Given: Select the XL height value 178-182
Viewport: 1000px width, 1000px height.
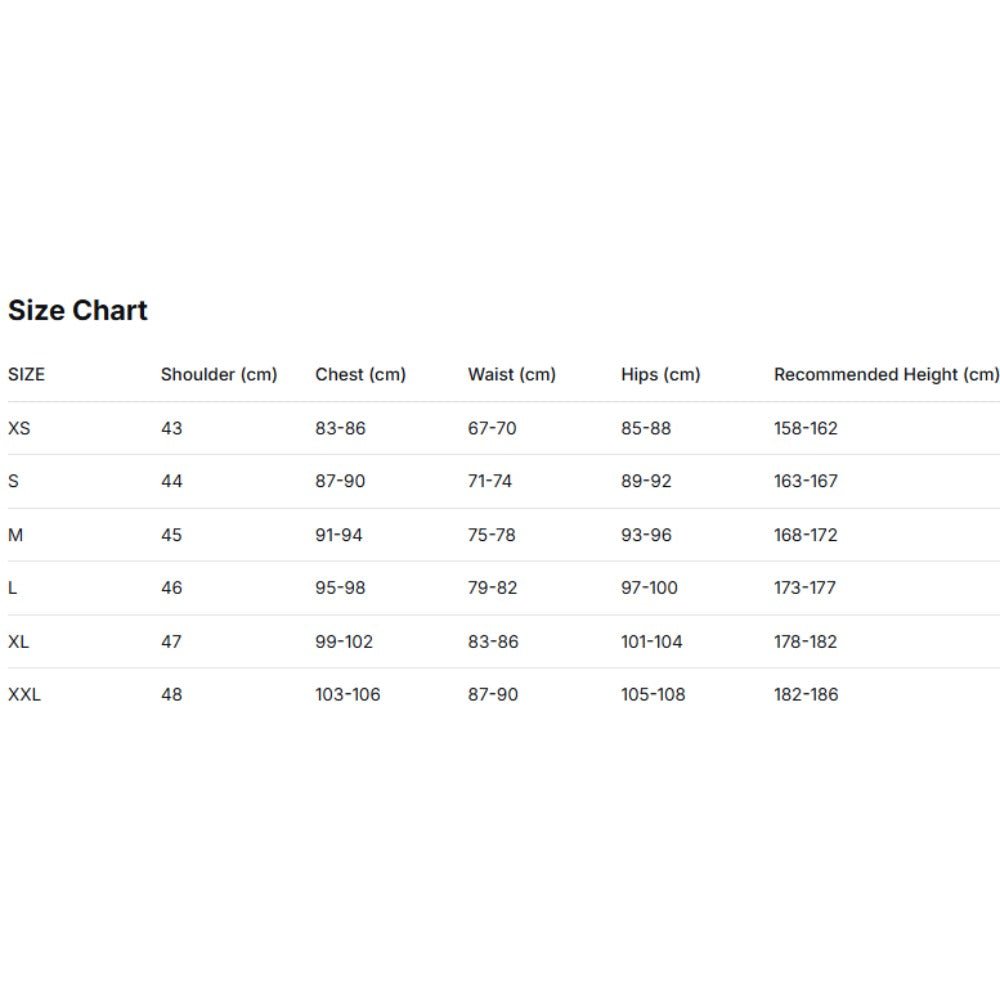Looking at the screenshot, I should click(x=806, y=641).
